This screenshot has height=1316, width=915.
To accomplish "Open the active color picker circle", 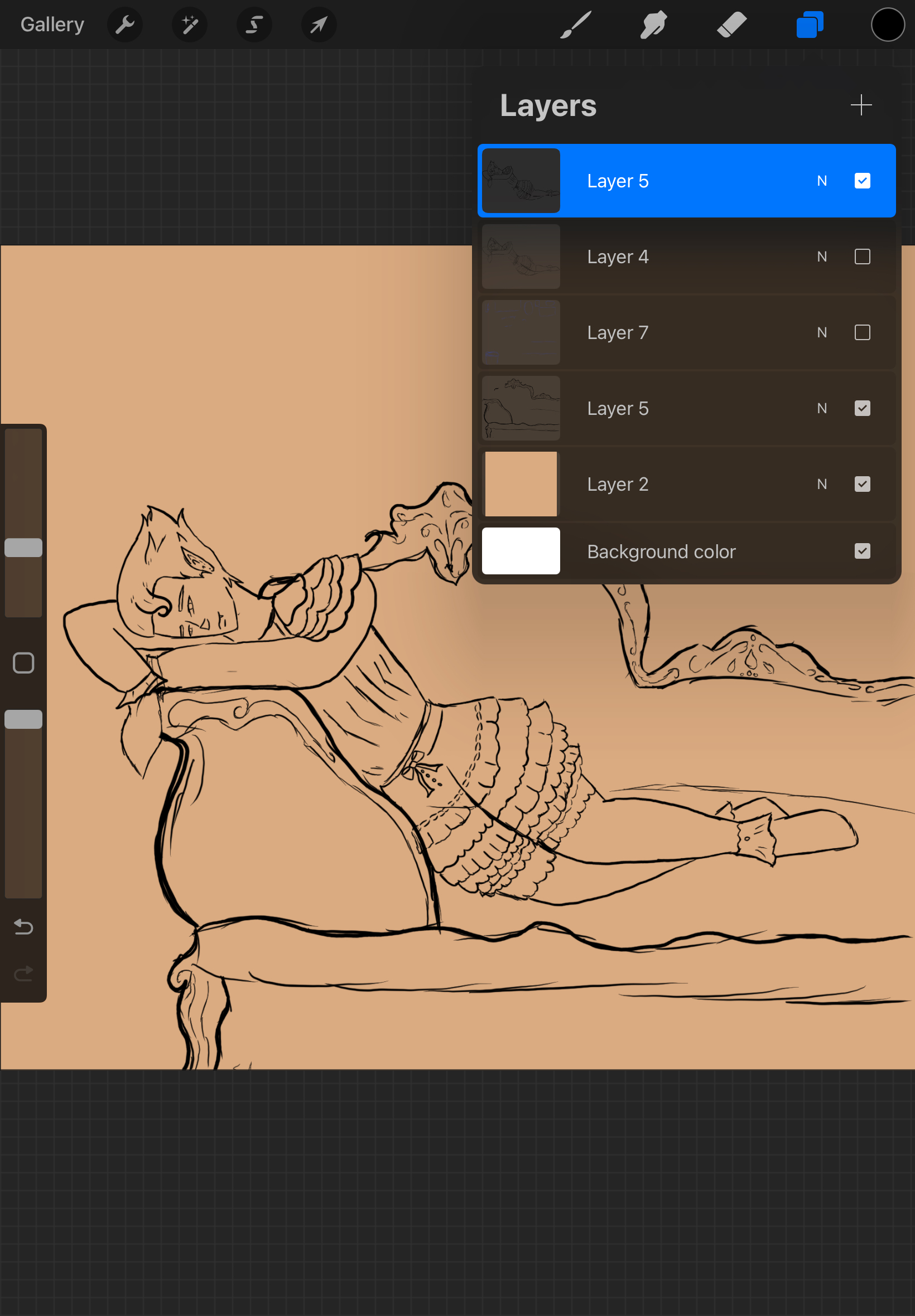I will [888, 25].
